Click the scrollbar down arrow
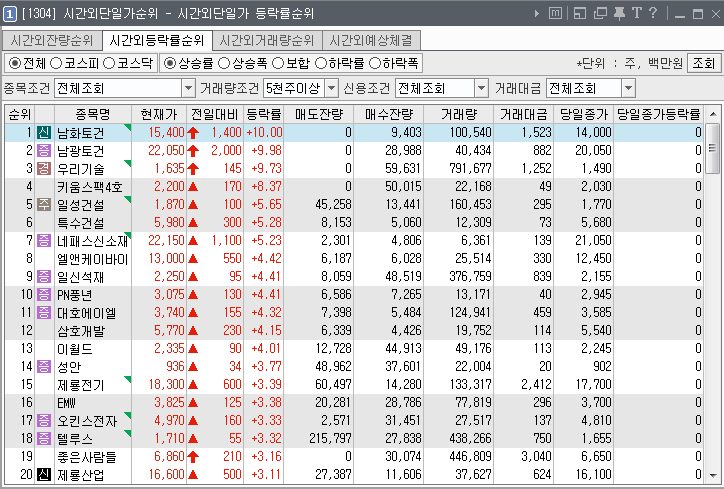Viewport: 724px width, 489px height. tap(713, 476)
